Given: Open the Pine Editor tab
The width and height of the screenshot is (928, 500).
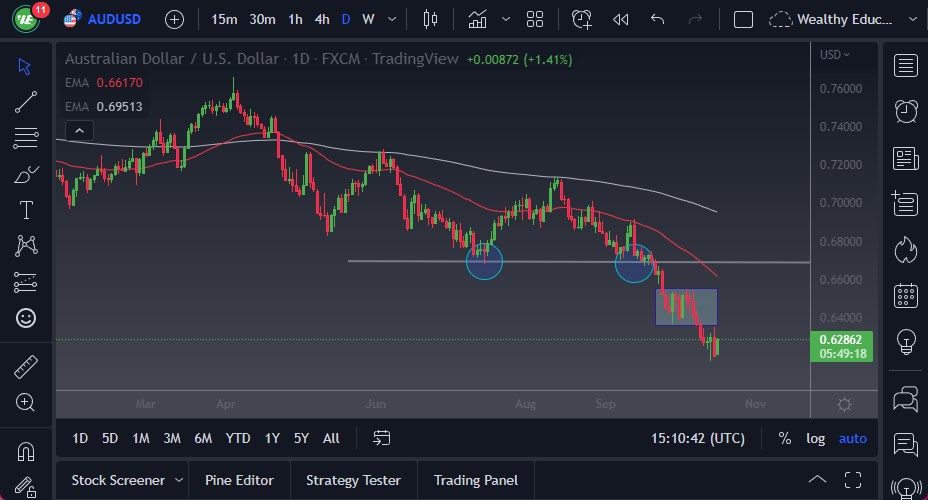Looking at the screenshot, I should click(x=239, y=480).
